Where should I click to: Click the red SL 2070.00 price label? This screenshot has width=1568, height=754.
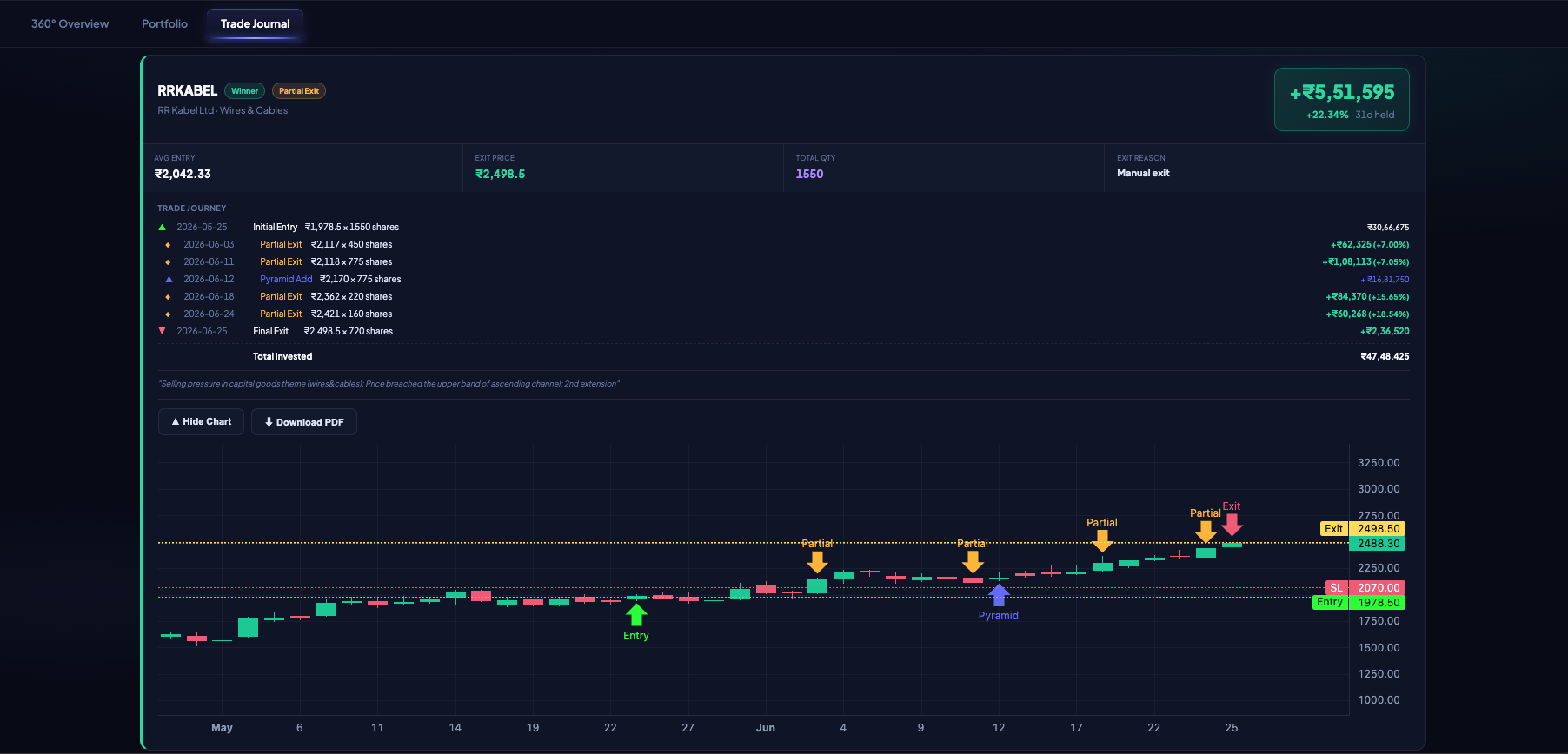pyautogui.click(x=1365, y=588)
